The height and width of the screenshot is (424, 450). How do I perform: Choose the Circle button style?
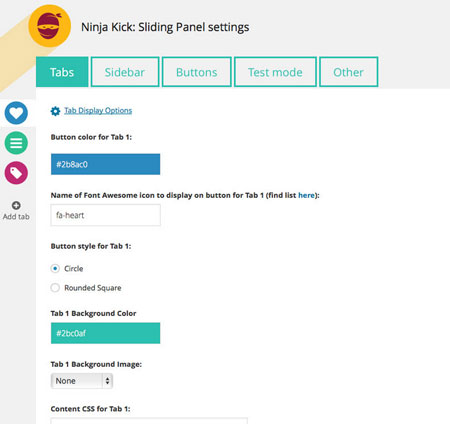point(55,268)
